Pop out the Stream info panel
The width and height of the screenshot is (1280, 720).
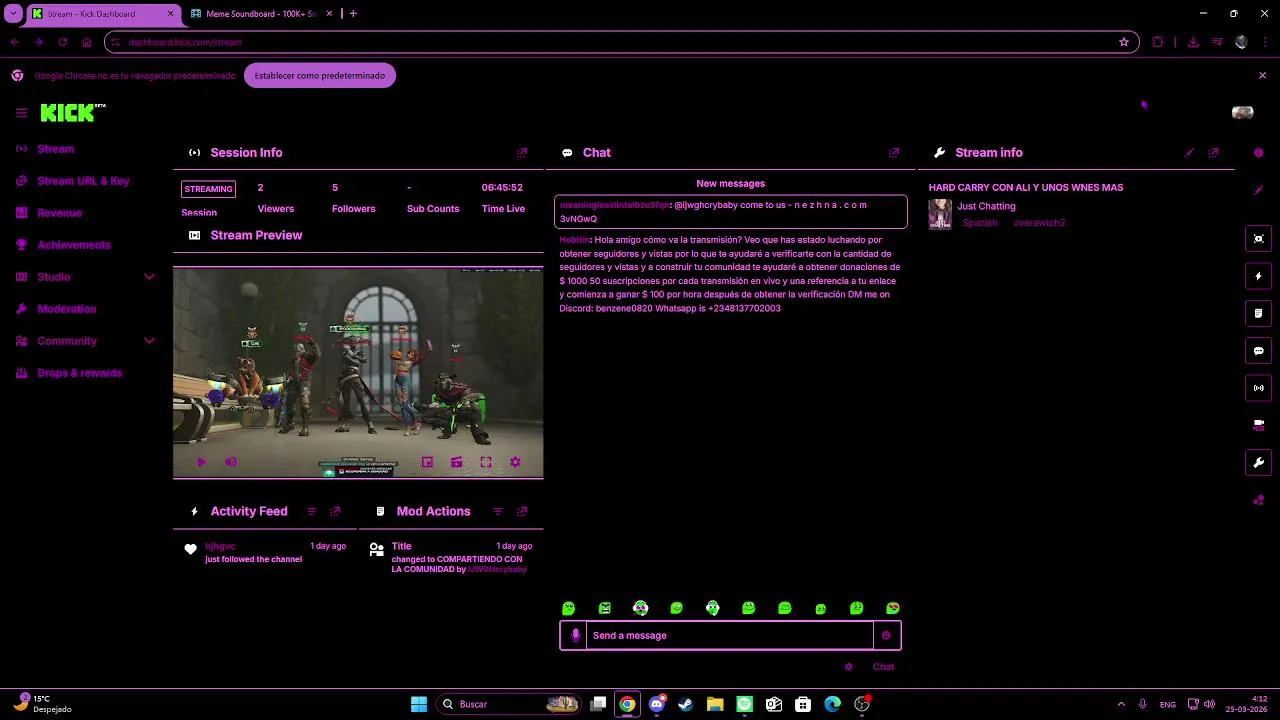1214,153
